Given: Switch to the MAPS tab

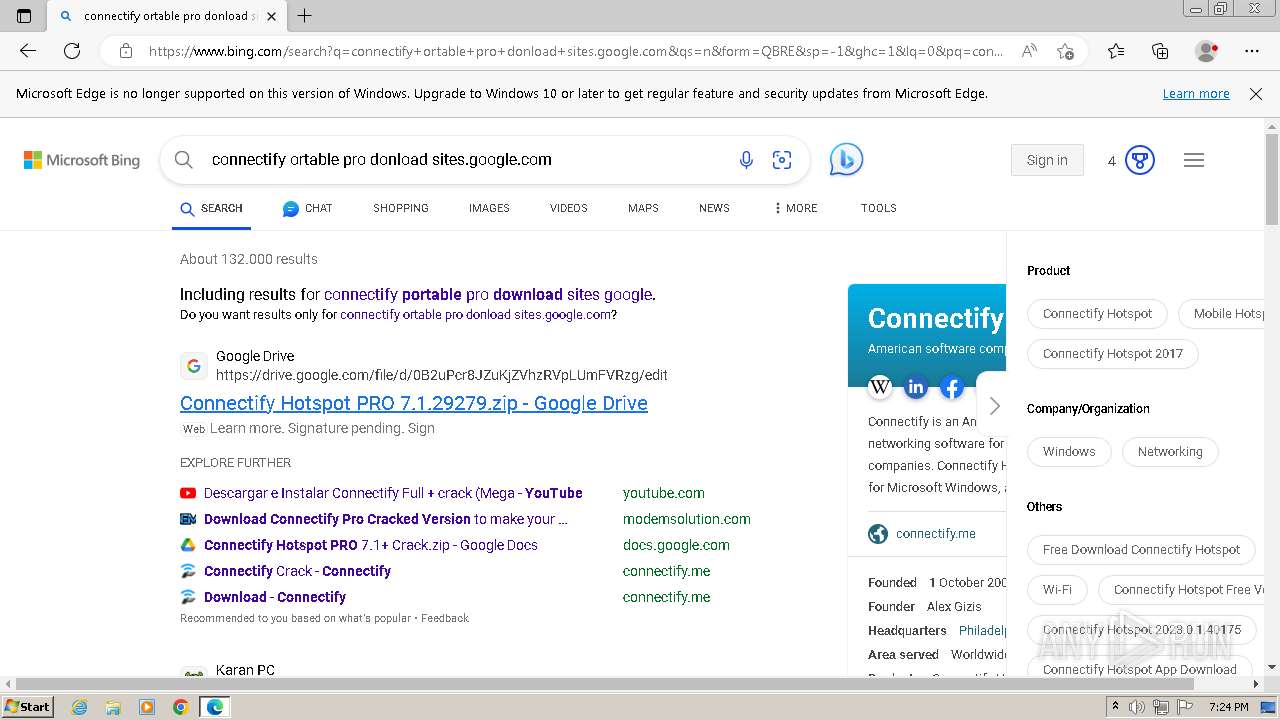Looking at the screenshot, I should coord(643,208).
